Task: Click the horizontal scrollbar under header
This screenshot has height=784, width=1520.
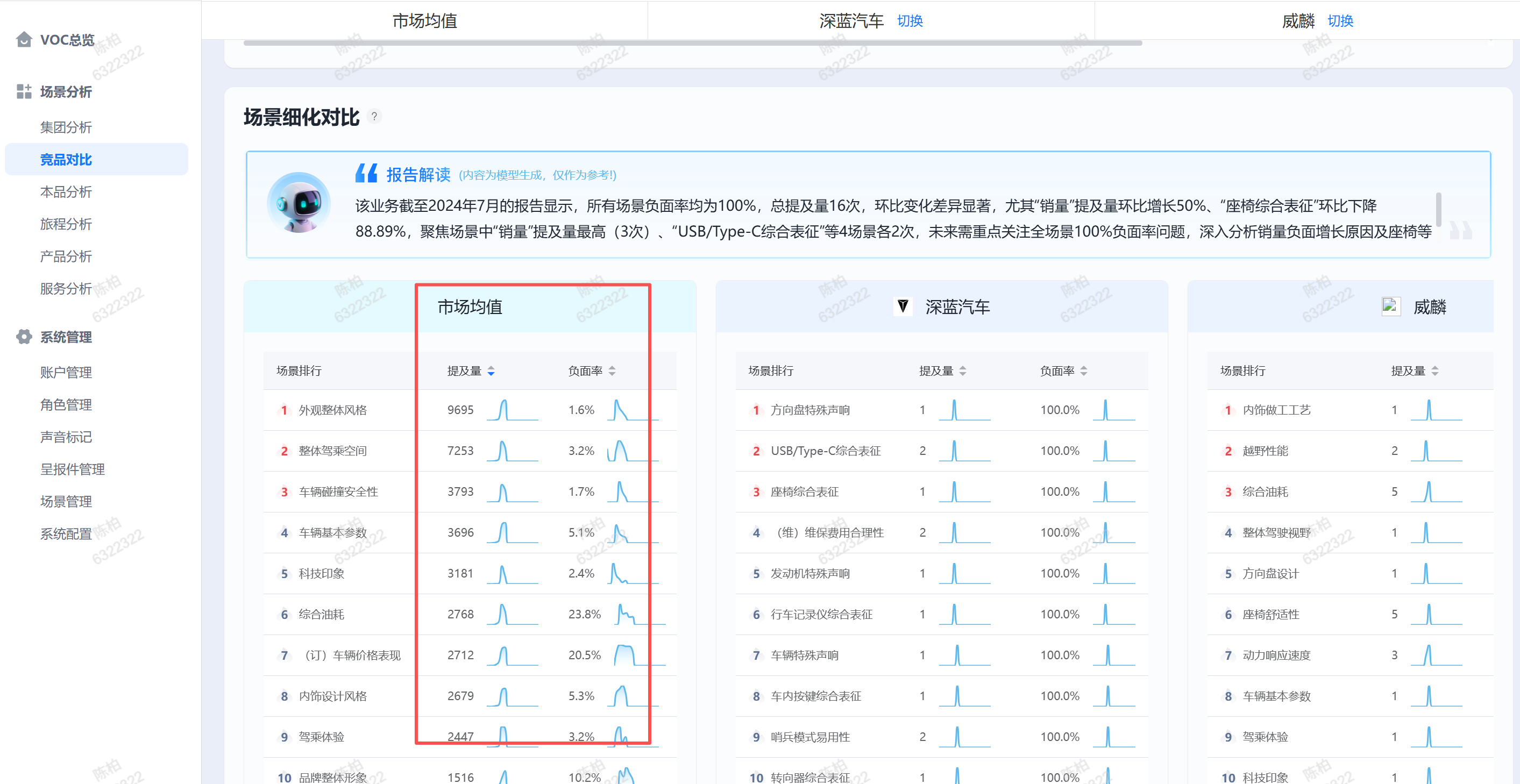Action: point(692,43)
